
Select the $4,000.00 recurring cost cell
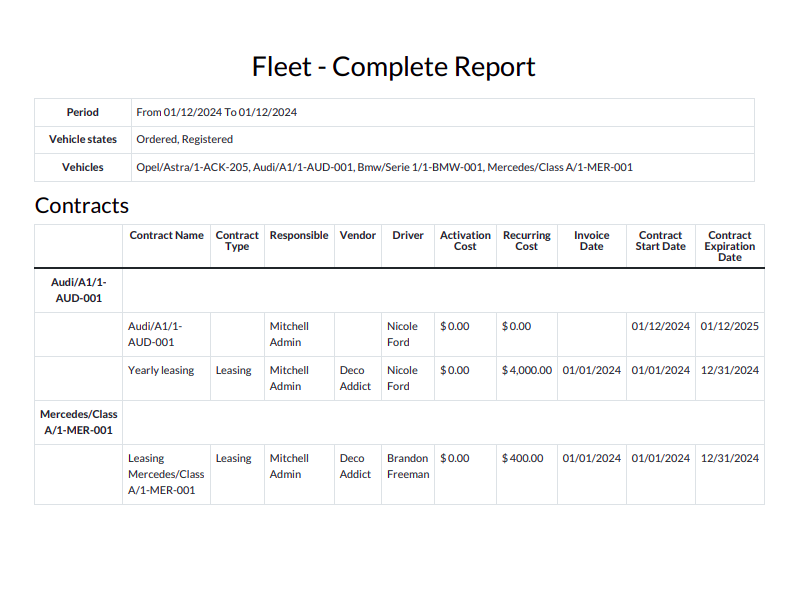point(526,370)
